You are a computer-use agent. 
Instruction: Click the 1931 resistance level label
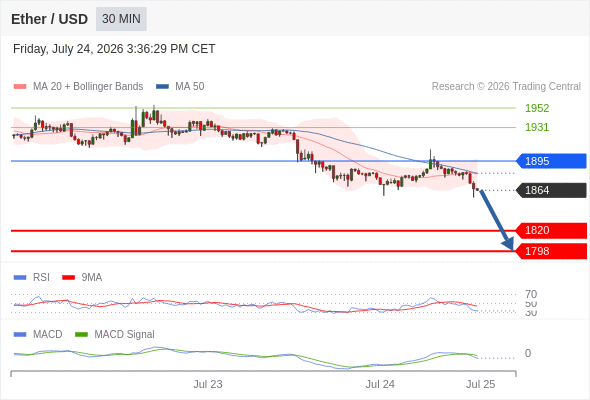pyautogui.click(x=537, y=127)
